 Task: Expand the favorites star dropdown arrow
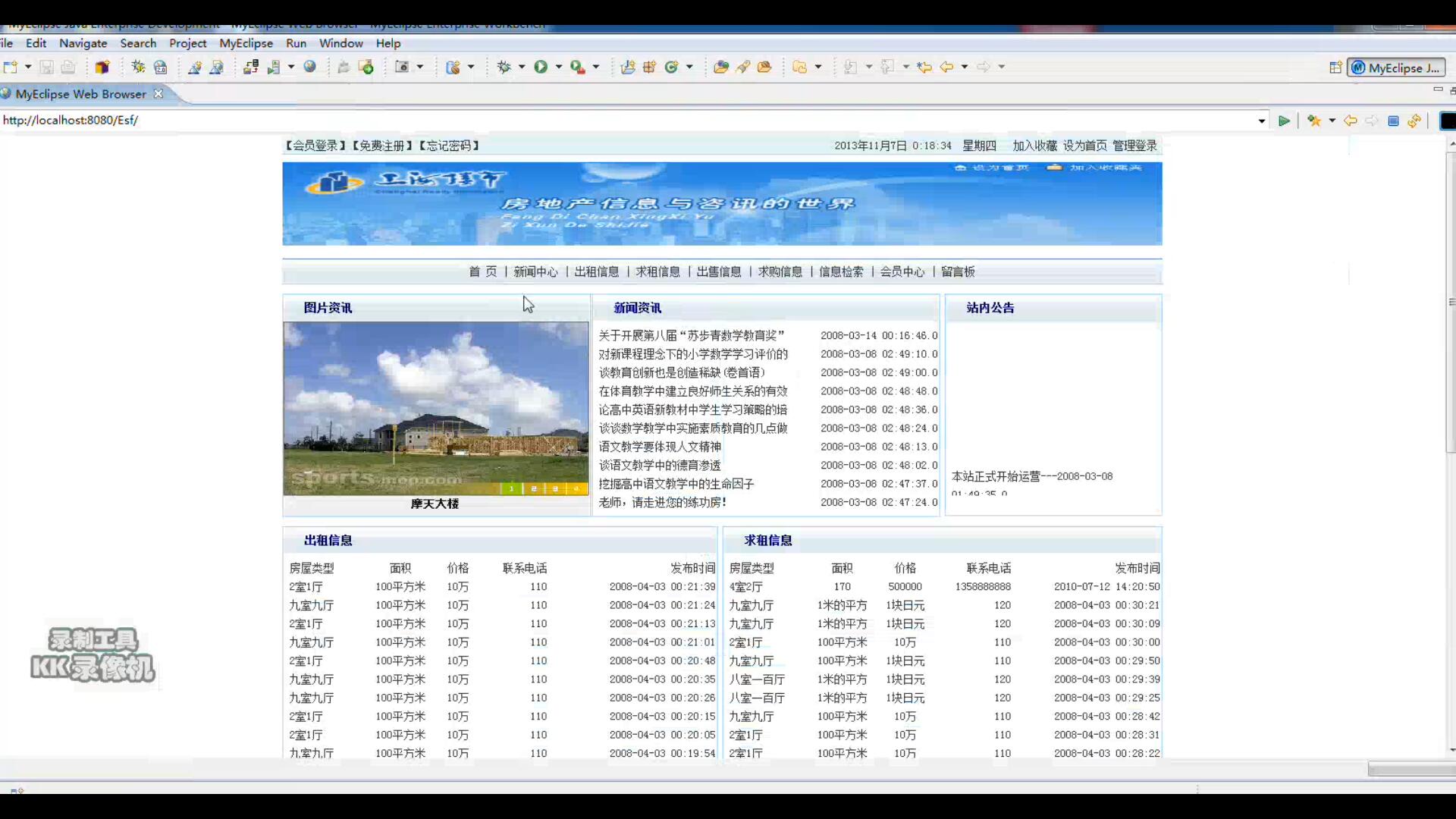1332,121
